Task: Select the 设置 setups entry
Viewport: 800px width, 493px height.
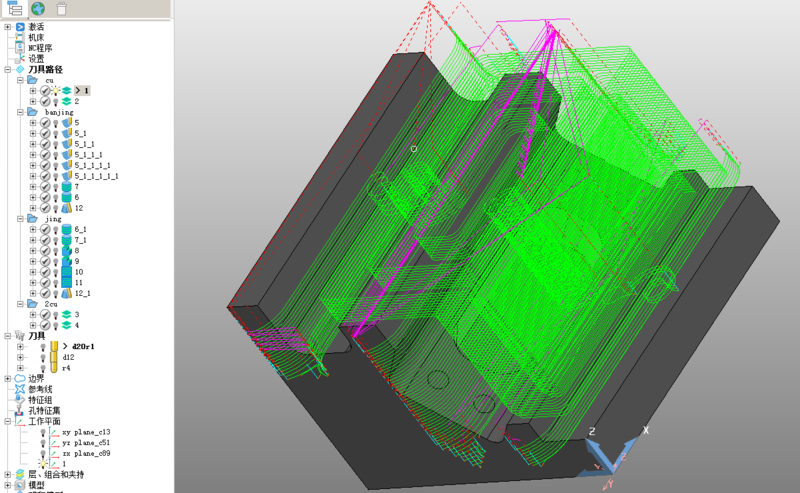Action: [36, 59]
